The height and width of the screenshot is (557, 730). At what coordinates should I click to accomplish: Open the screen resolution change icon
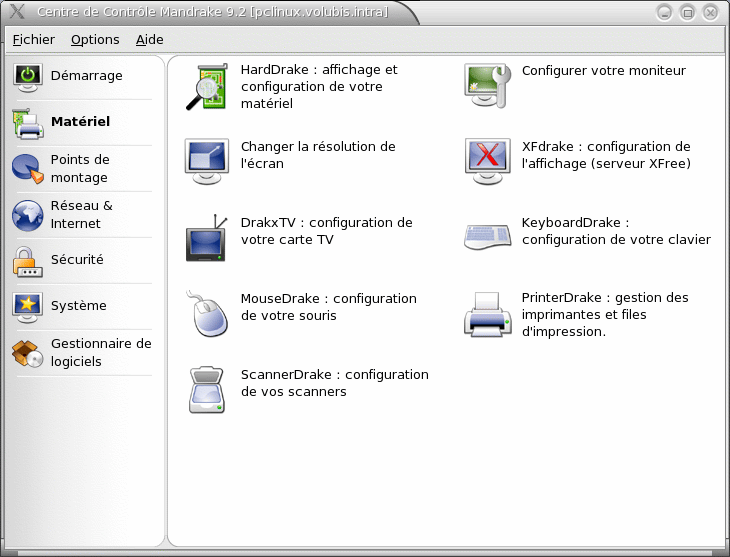207,162
